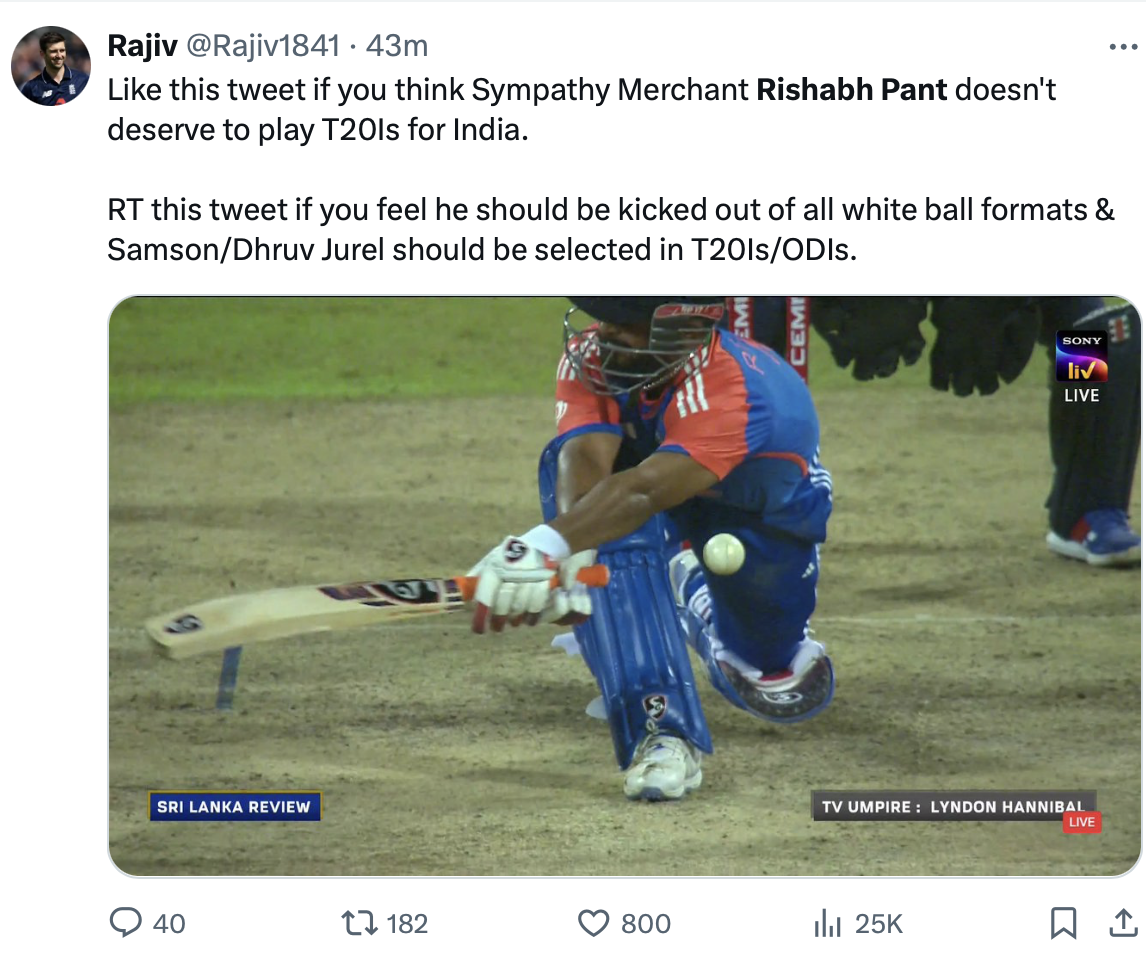
Task: Click the TV Umpire Lyndon Hannibal caption
Action: (952, 806)
